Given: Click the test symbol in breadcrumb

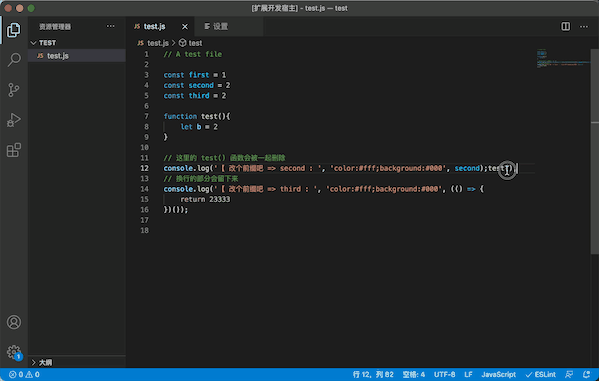Looking at the screenshot, I should point(191,43).
